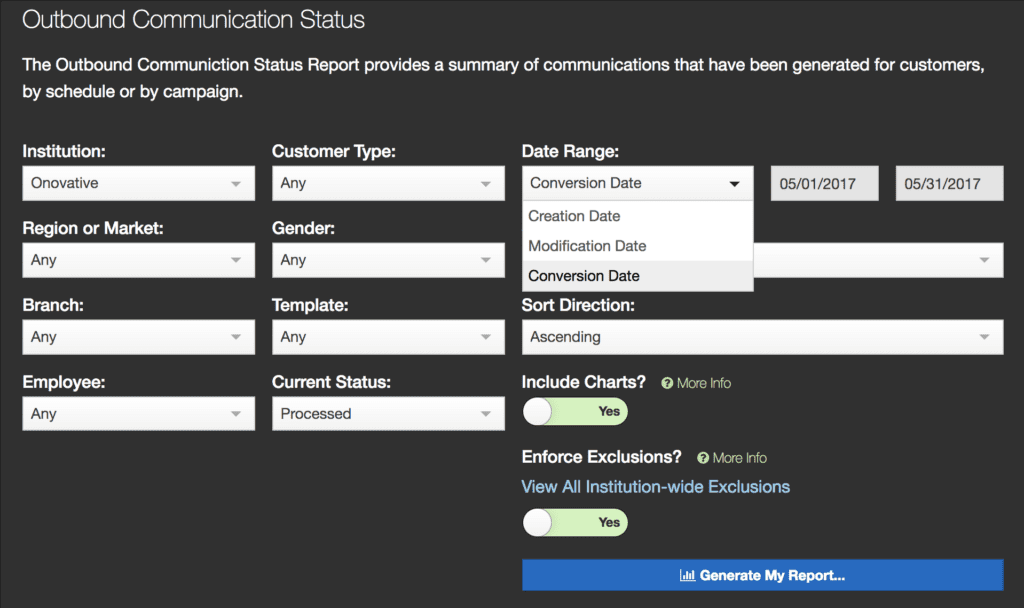Click the question icon beside Enforce Exclusions
This screenshot has width=1024, height=608.
(x=703, y=458)
